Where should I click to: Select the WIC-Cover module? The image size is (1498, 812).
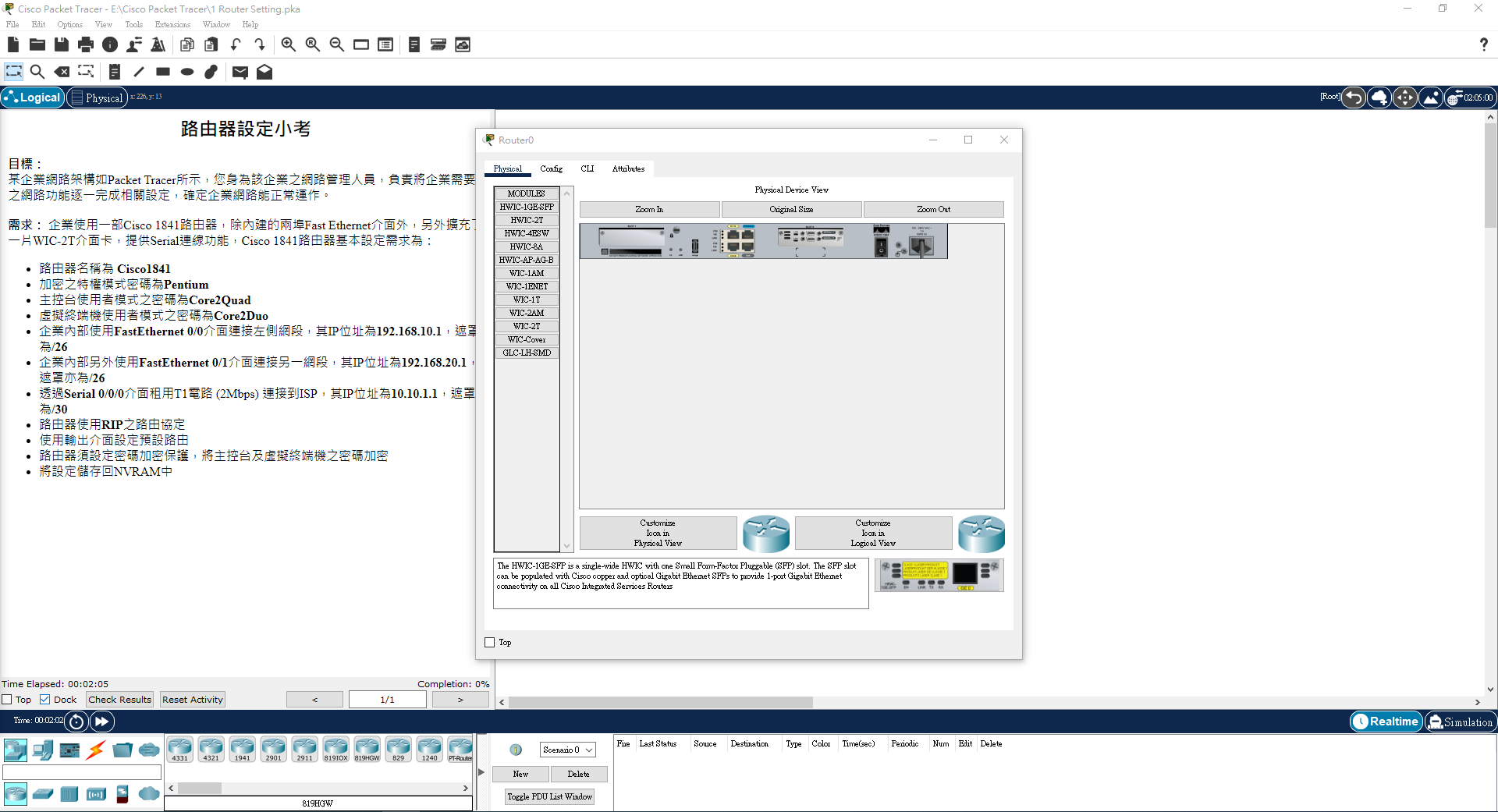coord(527,339)
